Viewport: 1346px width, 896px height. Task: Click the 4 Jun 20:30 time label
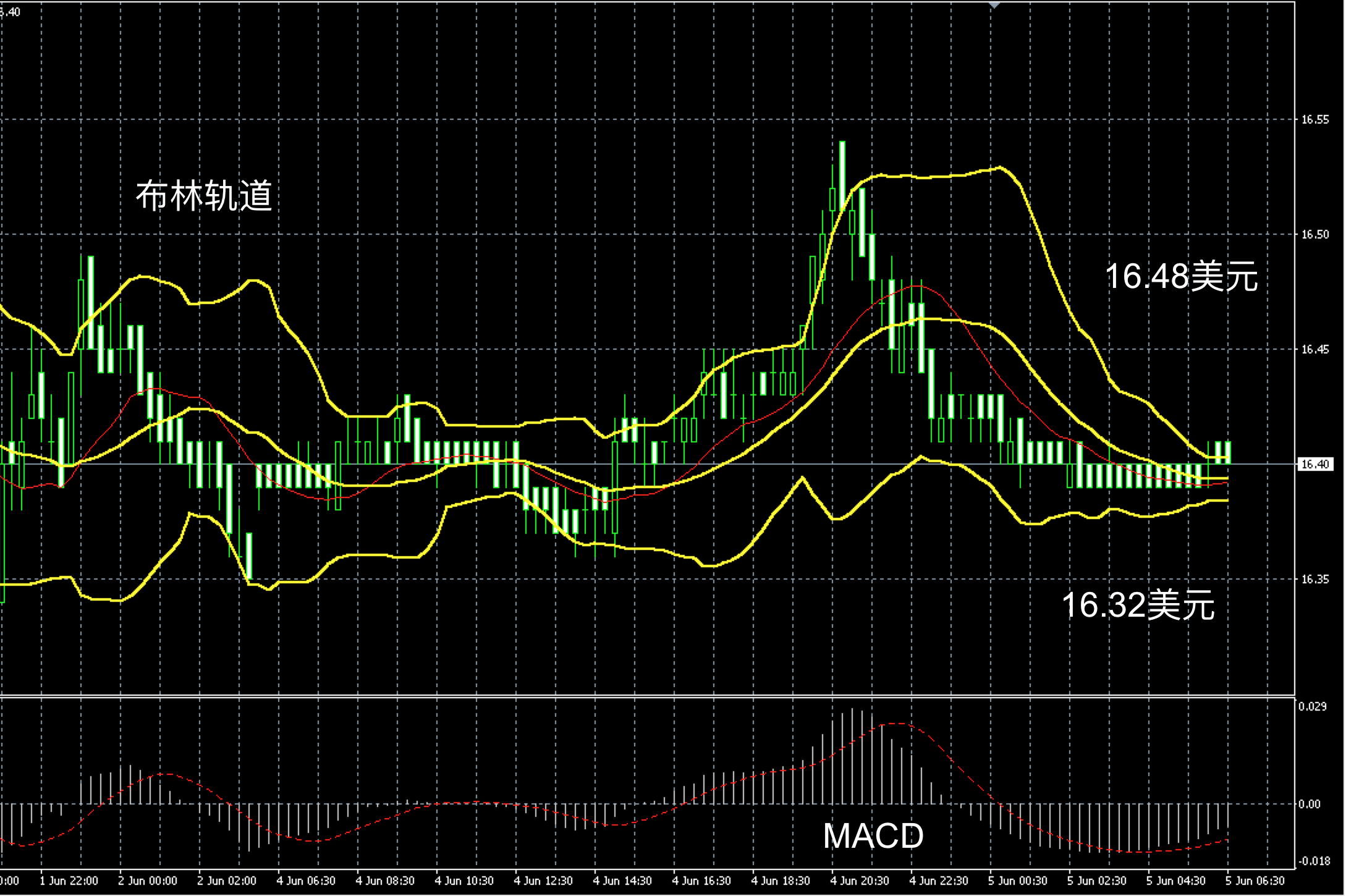860,881
